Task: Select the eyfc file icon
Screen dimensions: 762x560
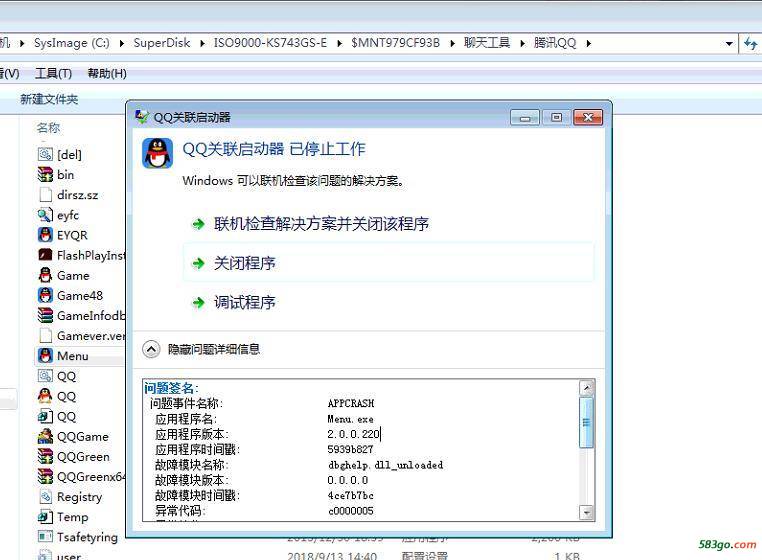Action: pos(45,214)
